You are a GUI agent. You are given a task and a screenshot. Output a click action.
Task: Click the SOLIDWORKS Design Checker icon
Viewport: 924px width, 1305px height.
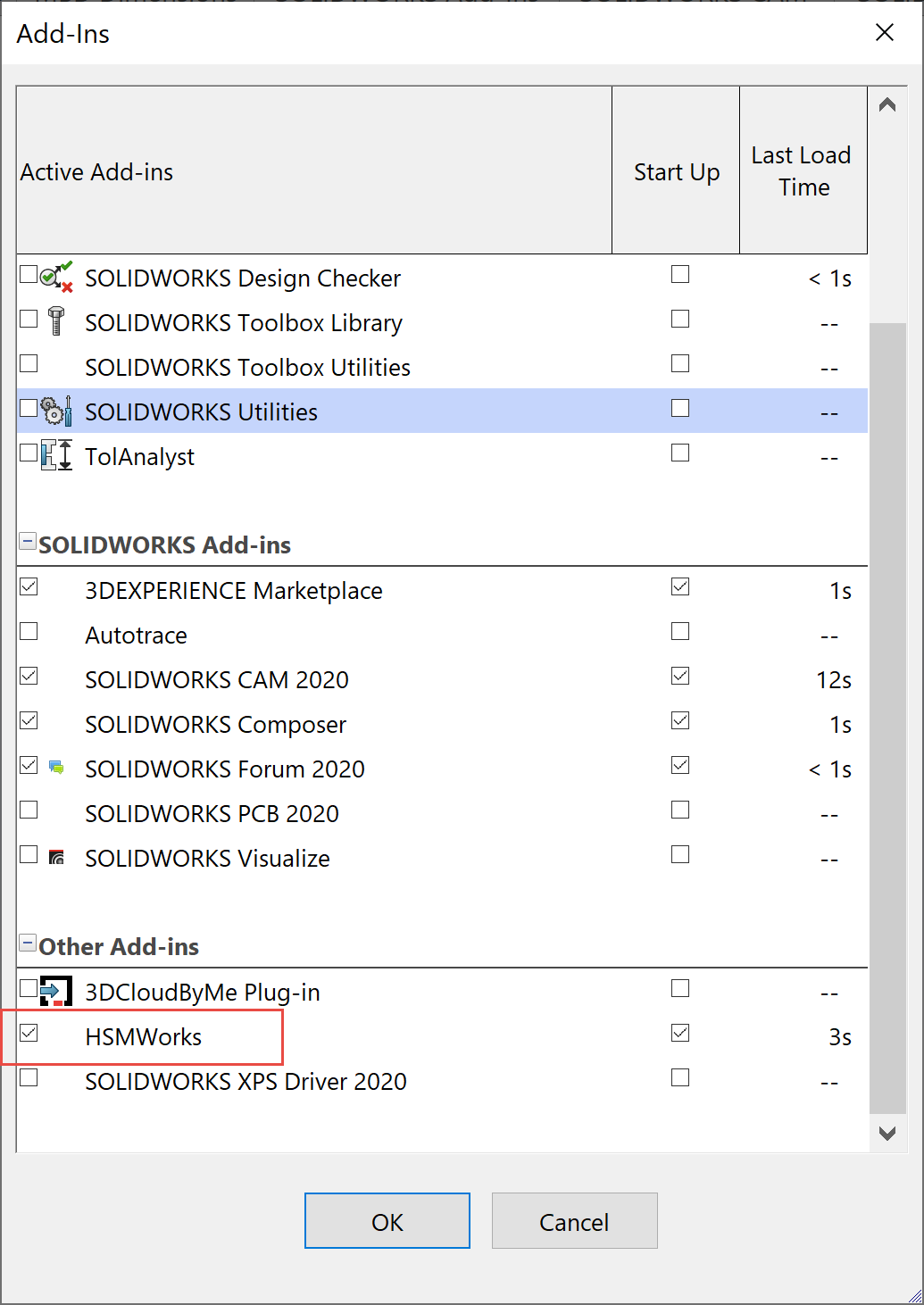pyautogui.click(x=56, y=277)
